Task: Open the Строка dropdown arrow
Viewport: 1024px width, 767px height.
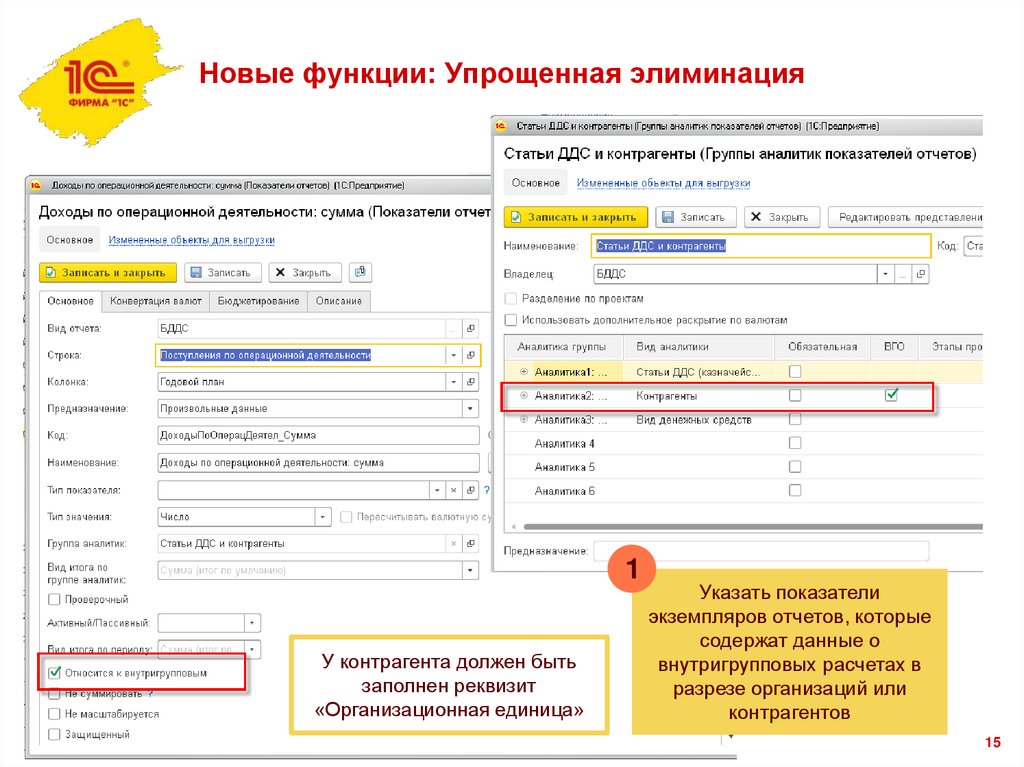Action: click(x=454, y=355)
